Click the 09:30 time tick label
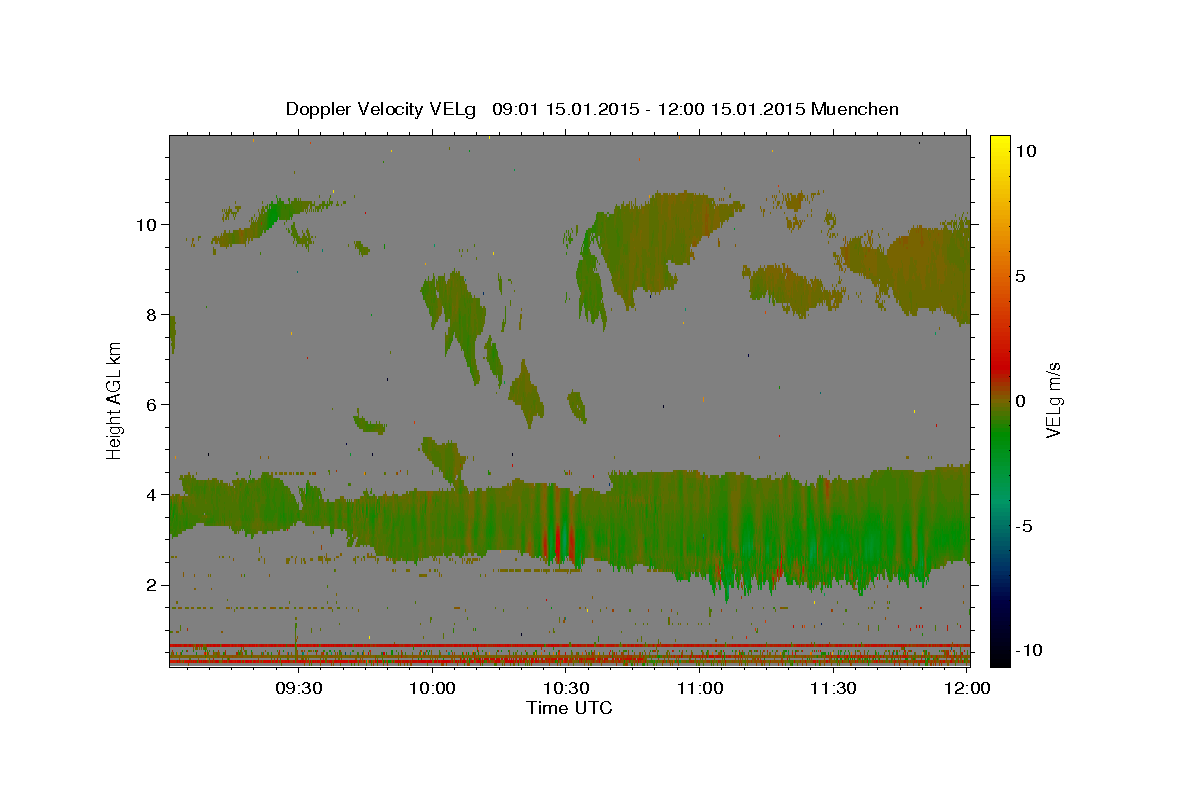This screenshot has height=800, width=1200. tap(299, 688)
